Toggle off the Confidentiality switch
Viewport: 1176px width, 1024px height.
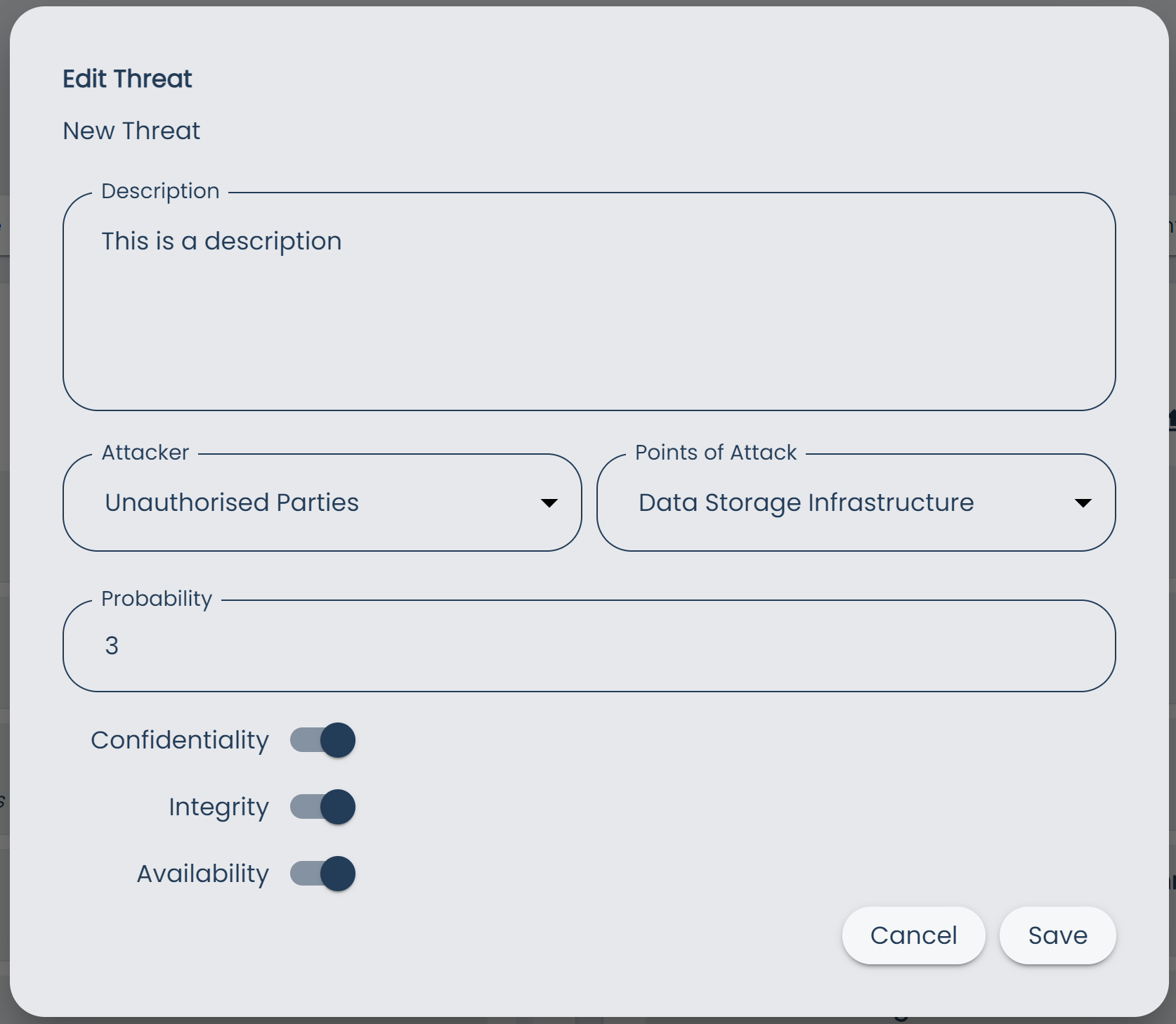[x=322, y=740]
